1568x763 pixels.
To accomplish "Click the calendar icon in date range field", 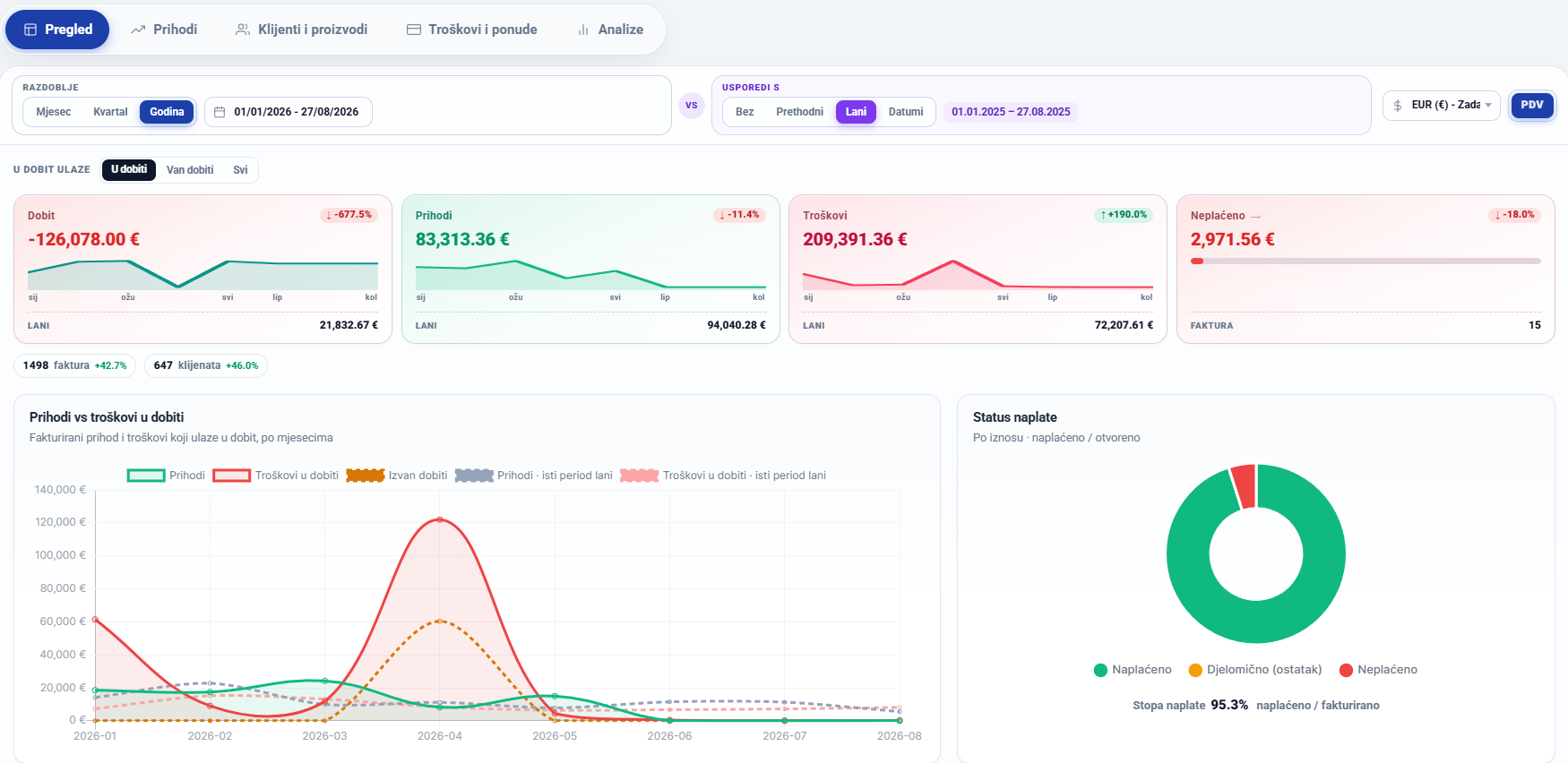I will tap(220, 112).
